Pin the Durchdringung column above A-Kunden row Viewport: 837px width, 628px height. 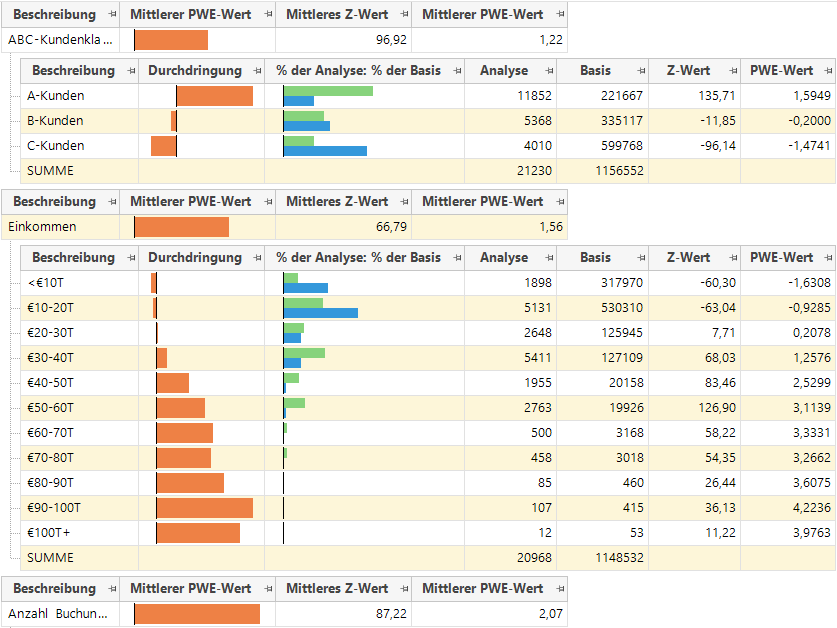pyautogui.click(x=258, y=71)
